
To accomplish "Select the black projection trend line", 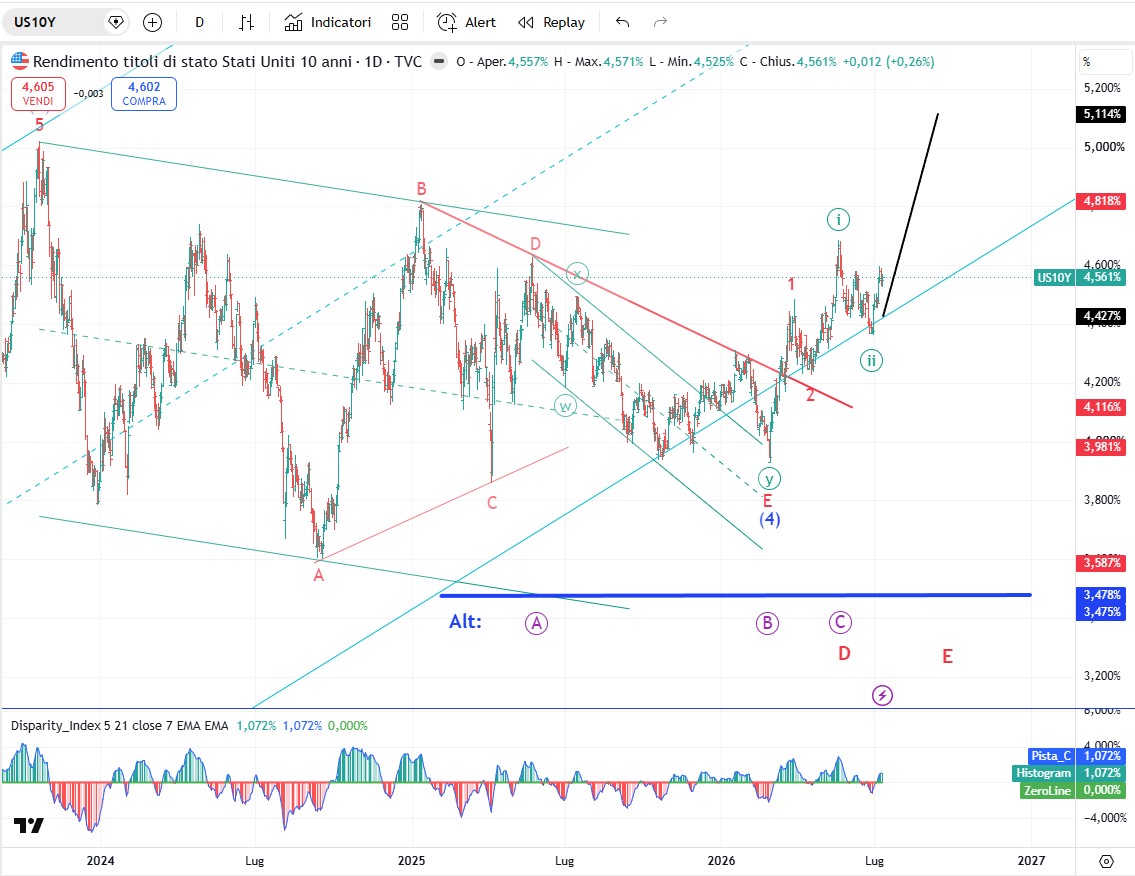I will tap(911, 214).
